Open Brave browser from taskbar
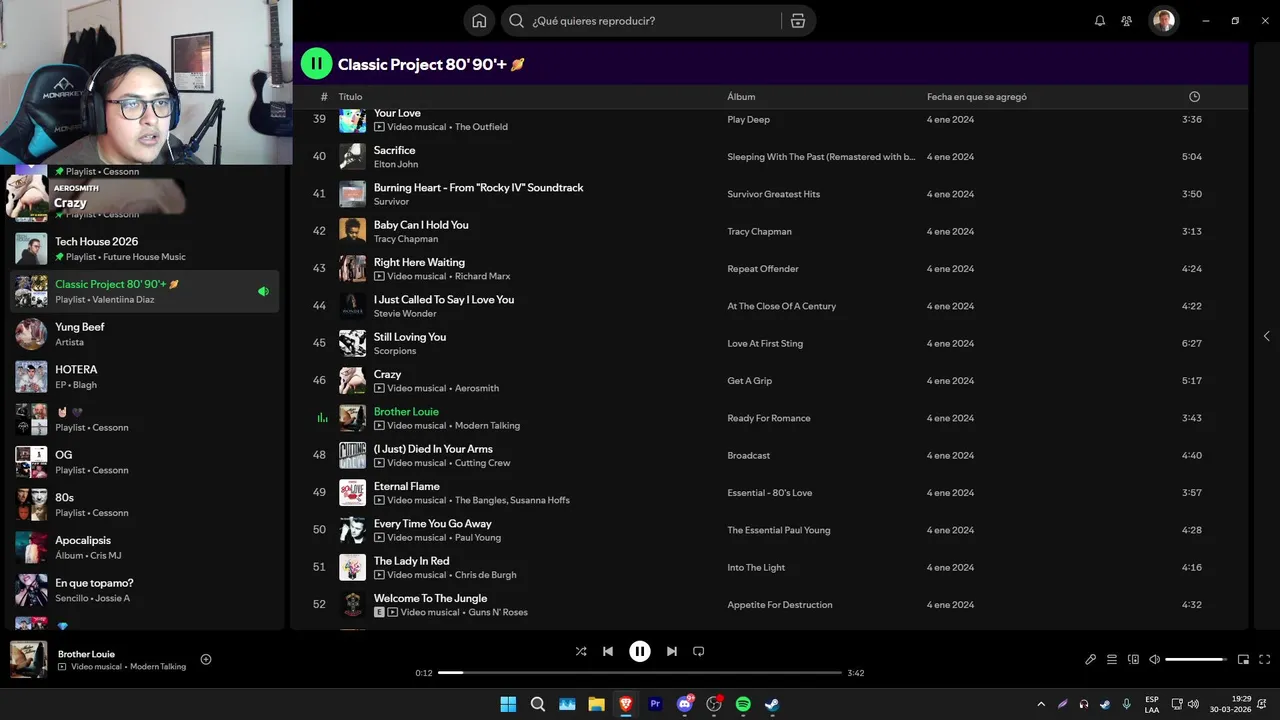This screenshot has width=1280, height=720. 626,704
